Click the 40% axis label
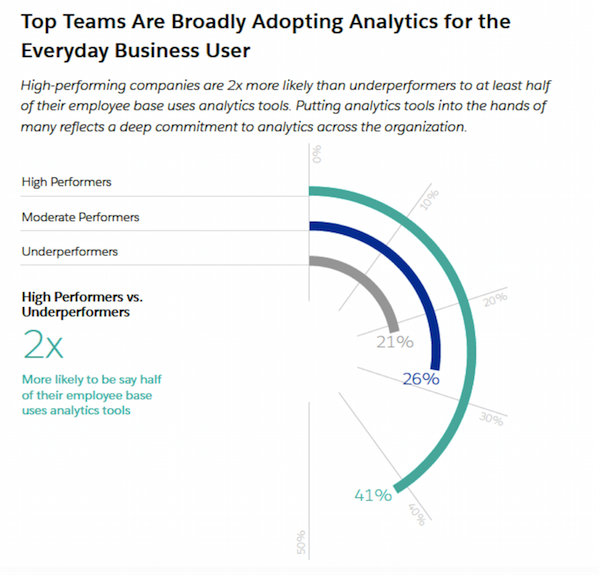The image size is (600, 575). pos(417,513)
